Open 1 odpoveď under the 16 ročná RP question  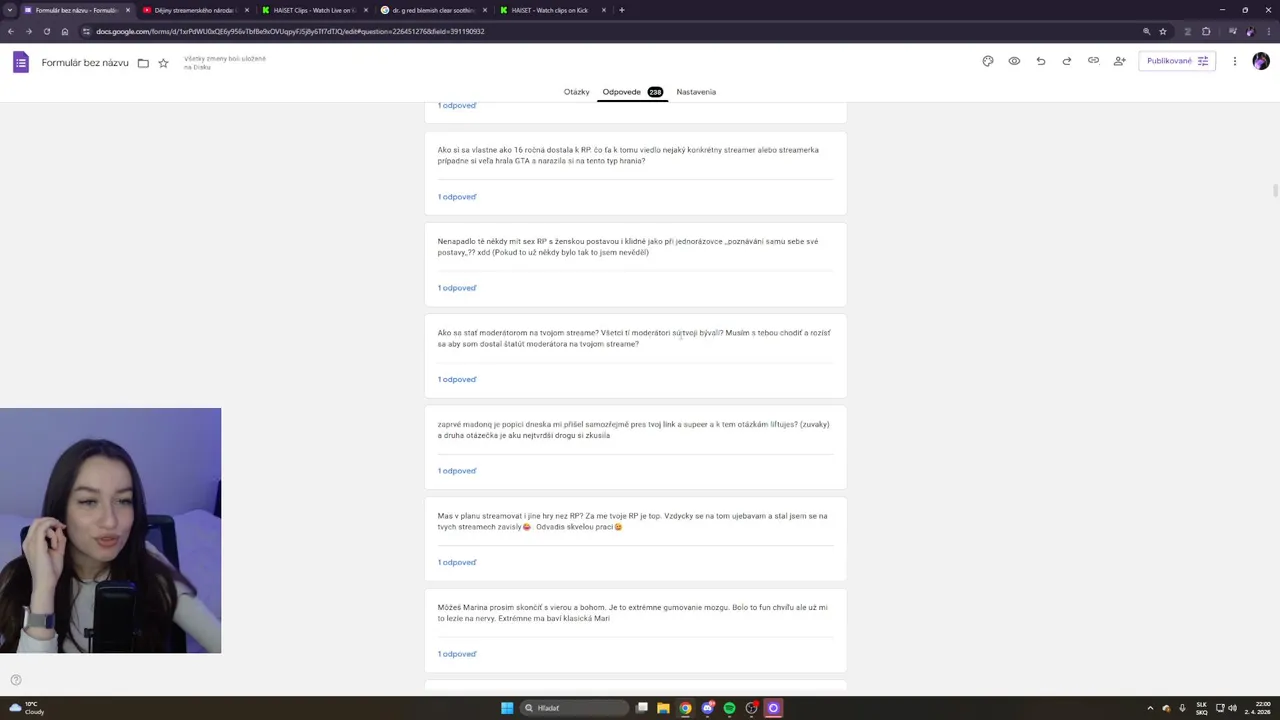click(x=457, y=197)
